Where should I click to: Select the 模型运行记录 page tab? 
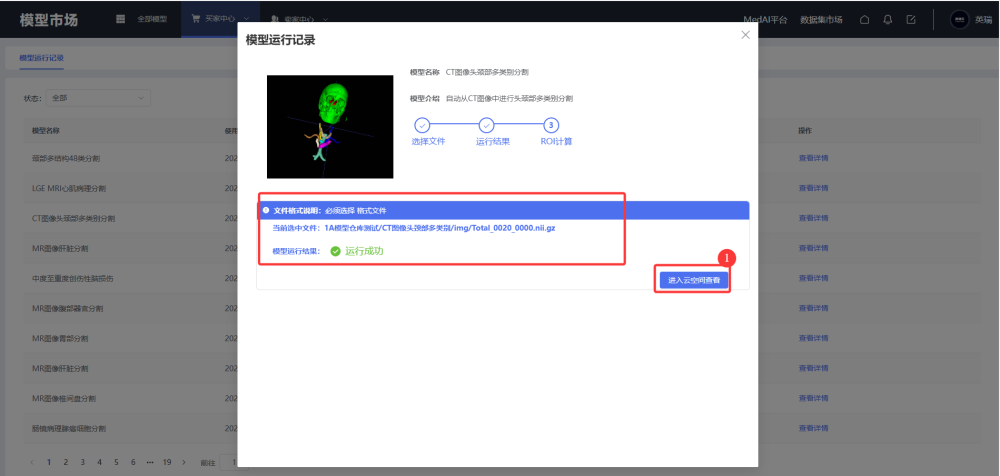pyautogui.click(x=41, y=57)
